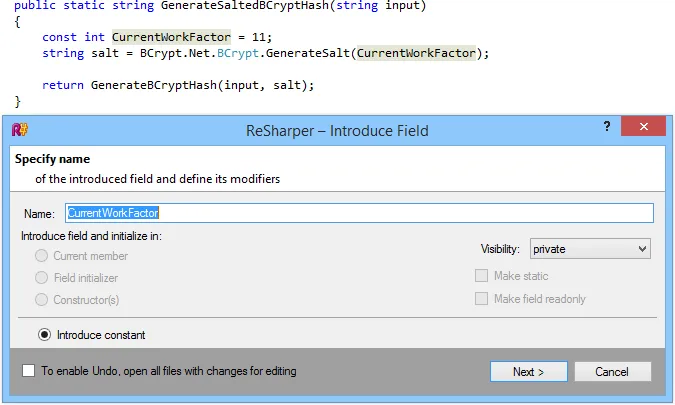The height and width of the screenshot is (405, 675).
Task: Check the Make field readonly box
Action: 482,299
